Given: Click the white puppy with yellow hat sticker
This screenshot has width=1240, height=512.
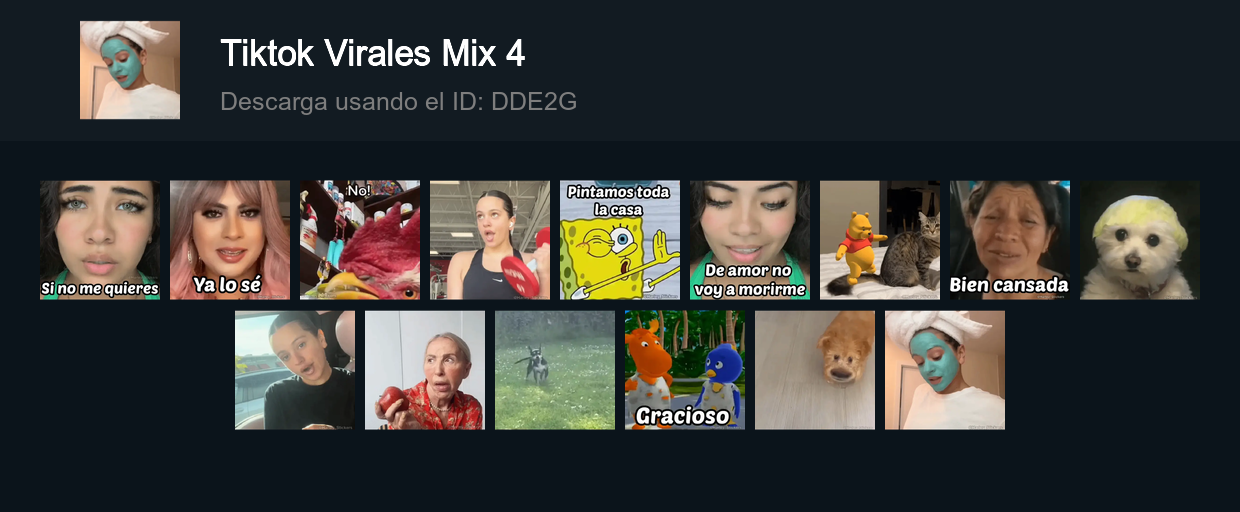Looking at the screenshot, I should 1140,240.
